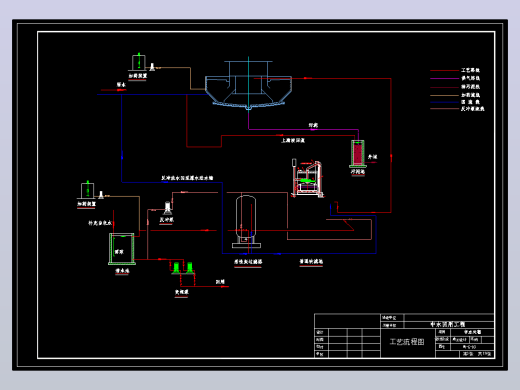Click the long blue backwash drain pipe label

(x=187, y=178)
